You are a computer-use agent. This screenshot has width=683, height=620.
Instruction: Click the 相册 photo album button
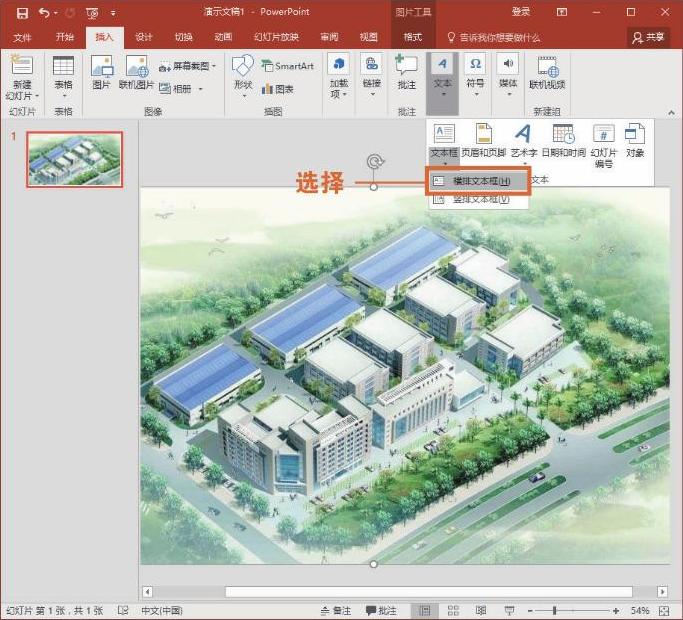(x=175, y=89)
